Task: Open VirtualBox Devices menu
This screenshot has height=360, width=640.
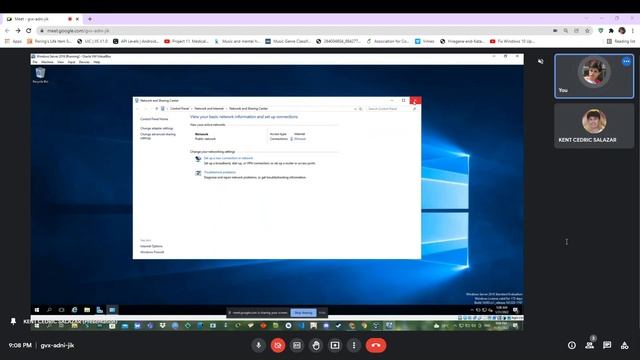Action: tap(84, 62)
